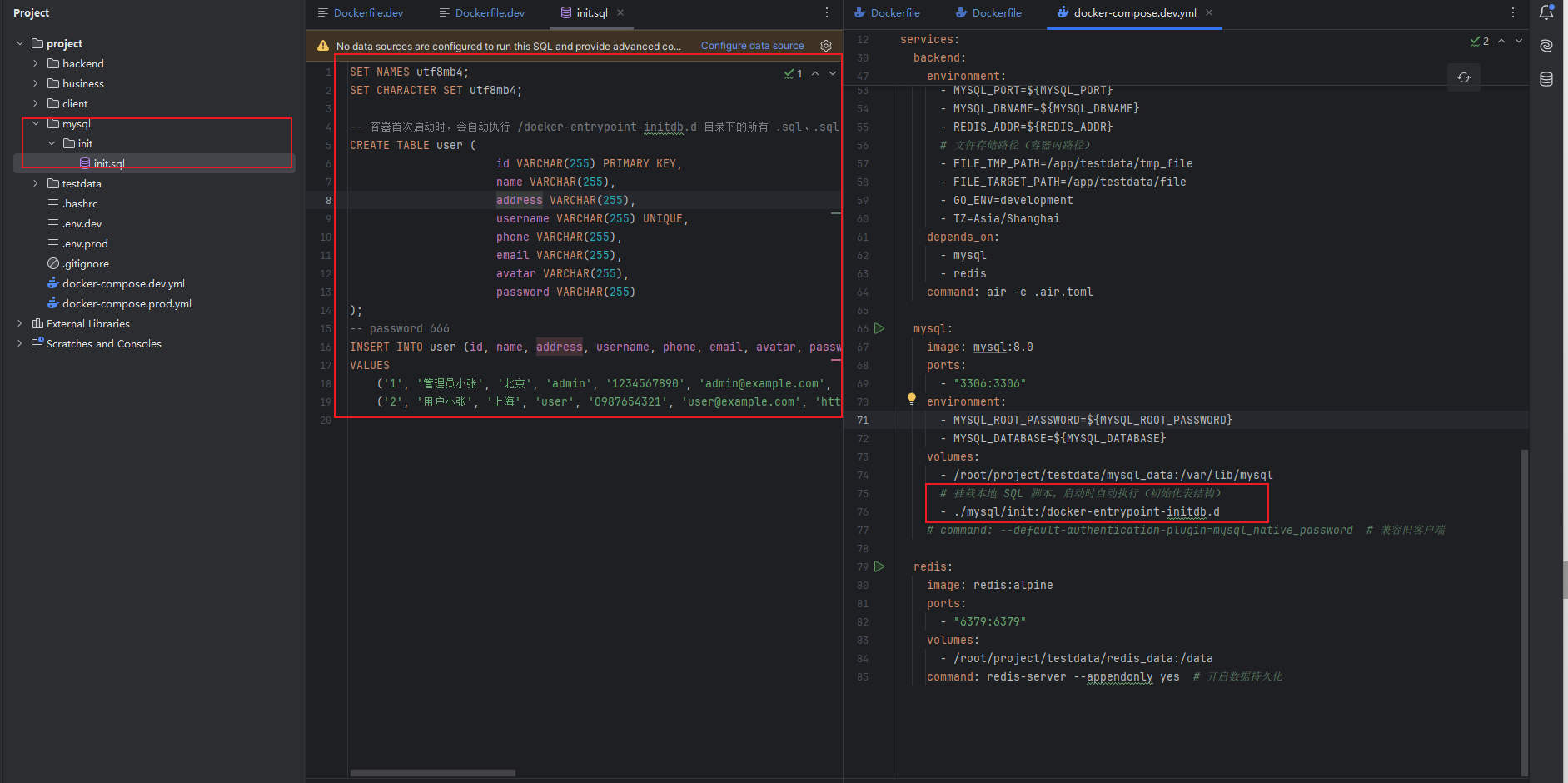Viewport: 1568px width, 783px height.
Task: Click the Configure data source link
Action: click(752, 46)
